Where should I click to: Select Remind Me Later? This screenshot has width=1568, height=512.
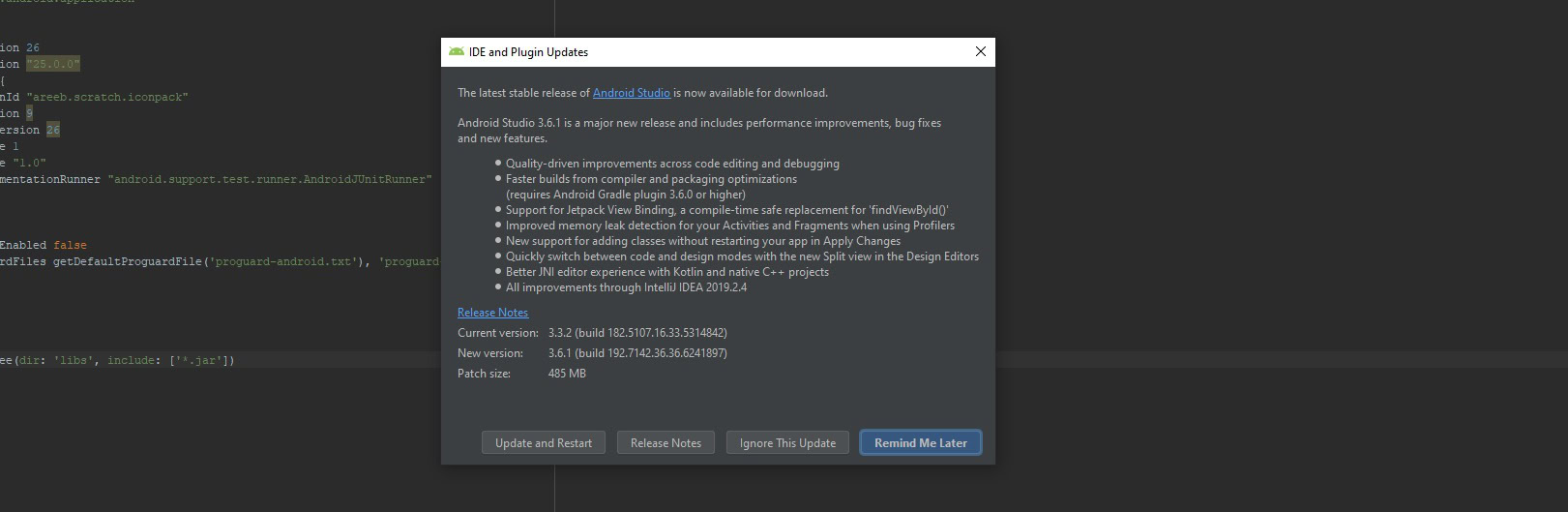click(920, 443)
